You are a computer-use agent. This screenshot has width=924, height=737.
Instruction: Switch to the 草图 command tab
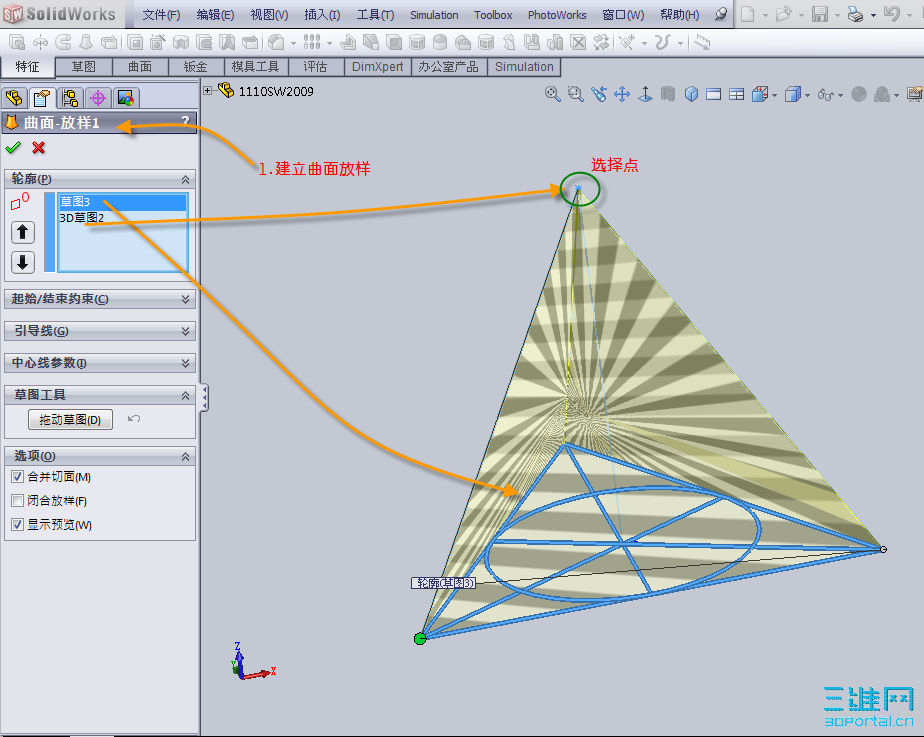pyautogui.click(x=84, y=67)
